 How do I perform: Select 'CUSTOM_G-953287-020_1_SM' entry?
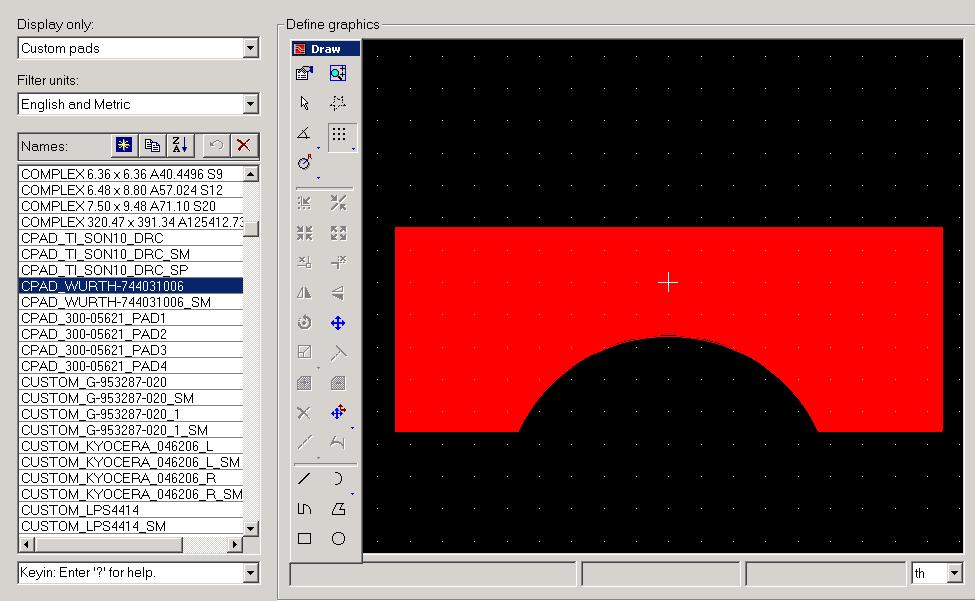point(131,430)
